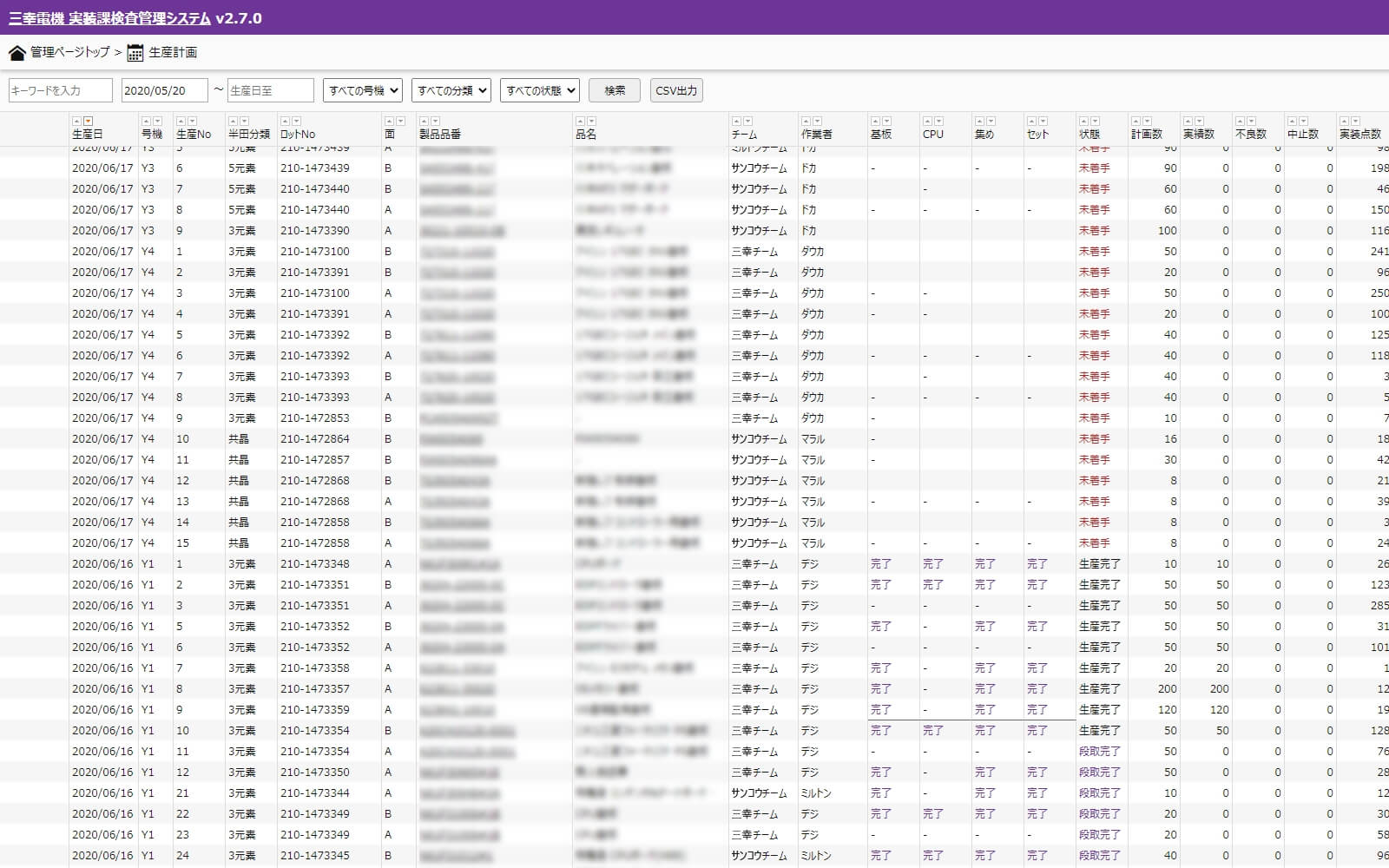1389x868 pixels.
Task: Sort 基板 column ascending
Action: pos(875,122)
